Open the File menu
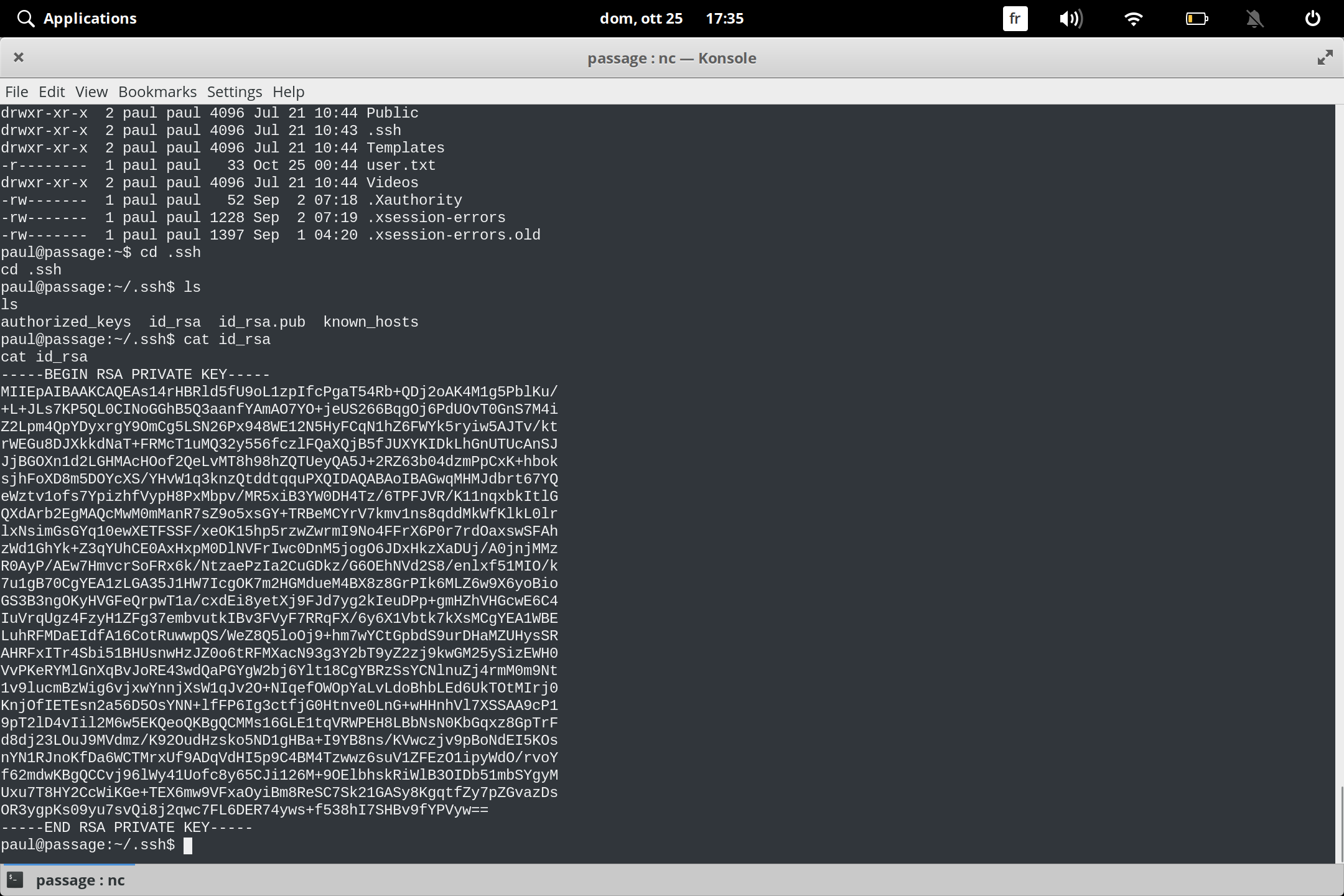This screenshot has height=896, width=1344. pos(16,91)
